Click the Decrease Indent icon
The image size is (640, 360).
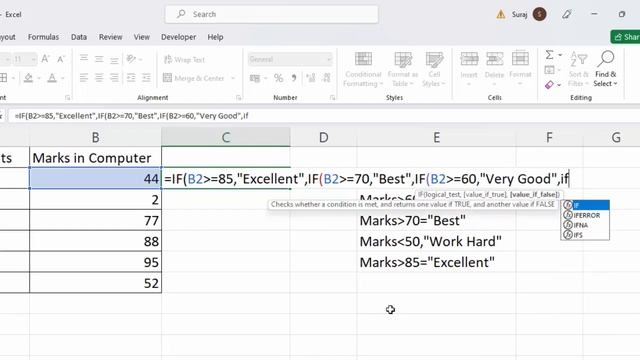pyautogui.click(x=131, y=78)
